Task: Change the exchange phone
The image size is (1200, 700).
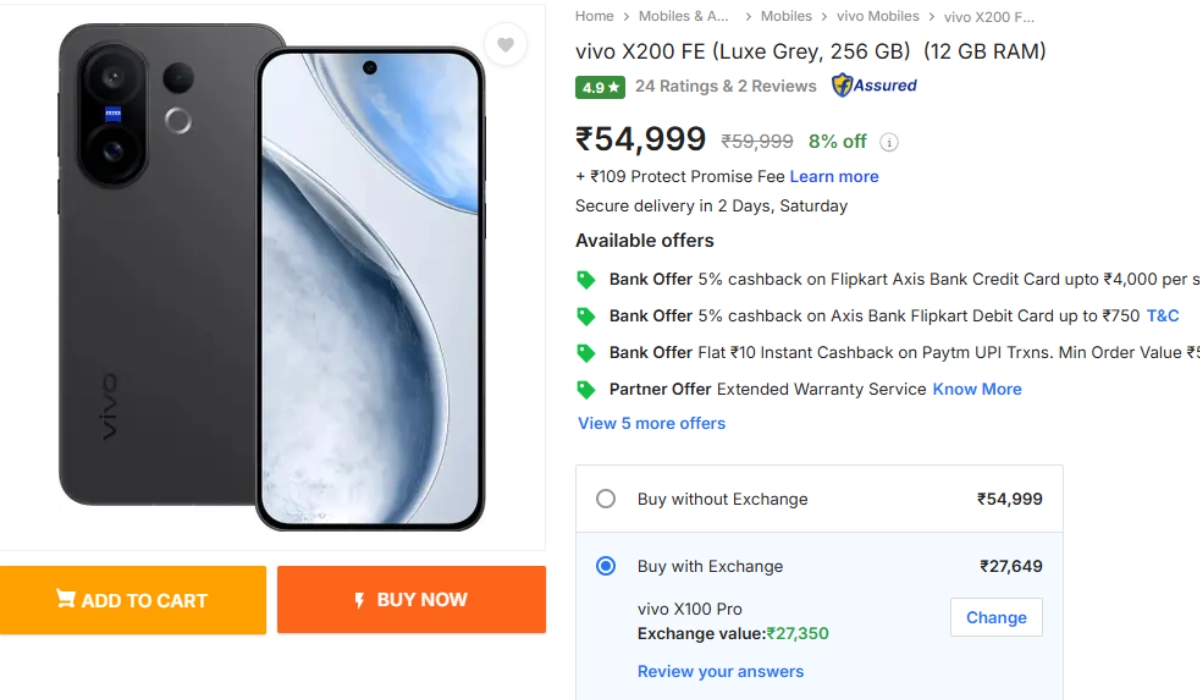Action: 996,618
